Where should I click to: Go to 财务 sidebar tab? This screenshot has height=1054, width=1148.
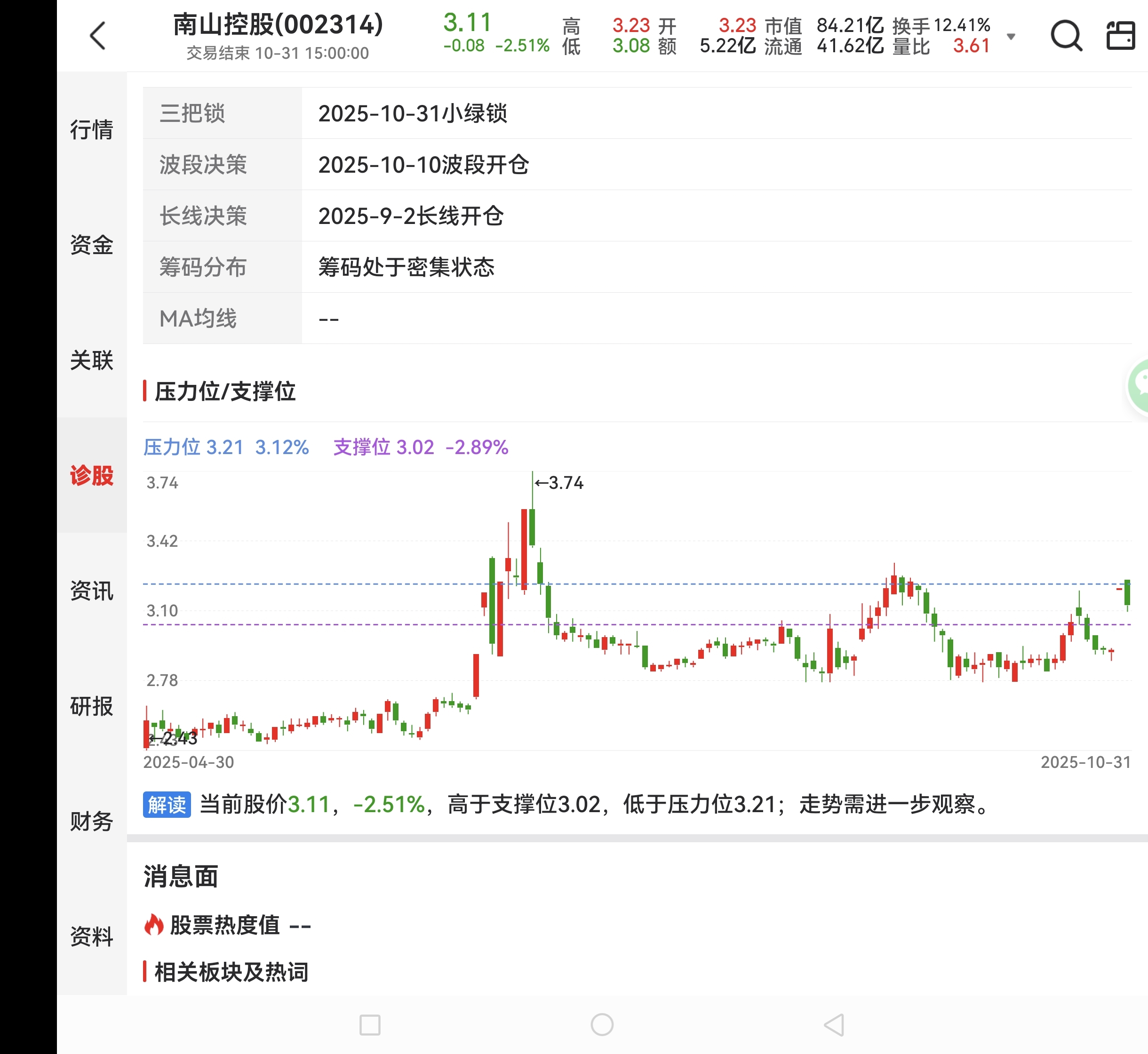coord(92,821)
